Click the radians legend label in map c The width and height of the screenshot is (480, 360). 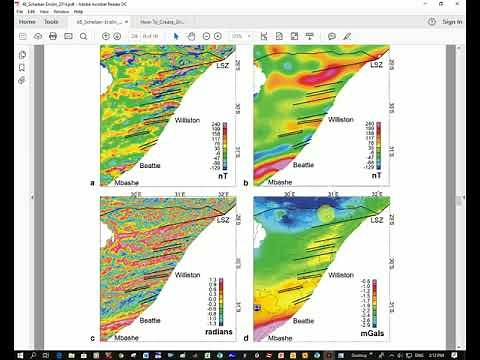coord(219,332)
